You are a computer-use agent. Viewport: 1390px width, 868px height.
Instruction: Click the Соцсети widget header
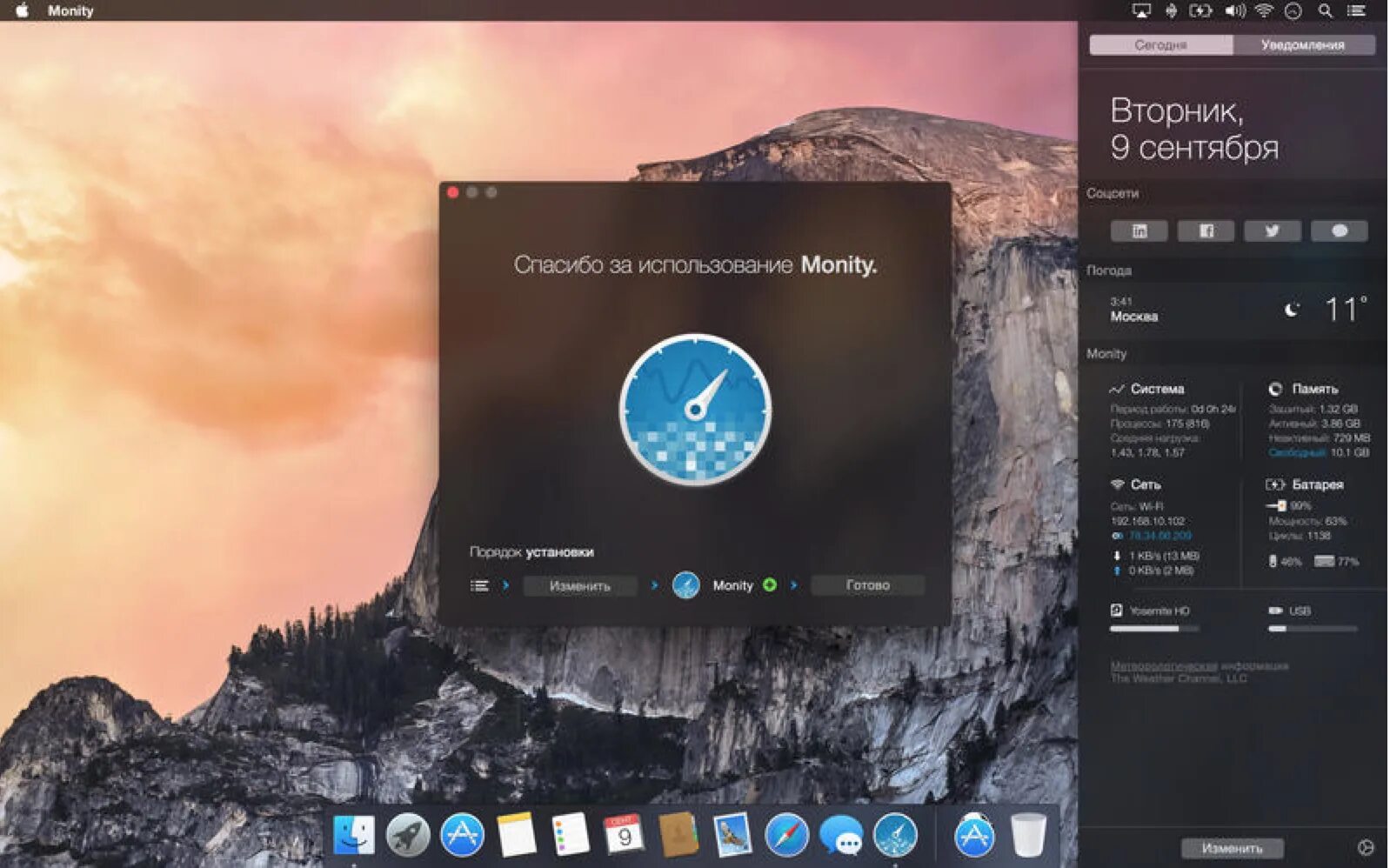pyautogui.click(x=1112, y=193)
